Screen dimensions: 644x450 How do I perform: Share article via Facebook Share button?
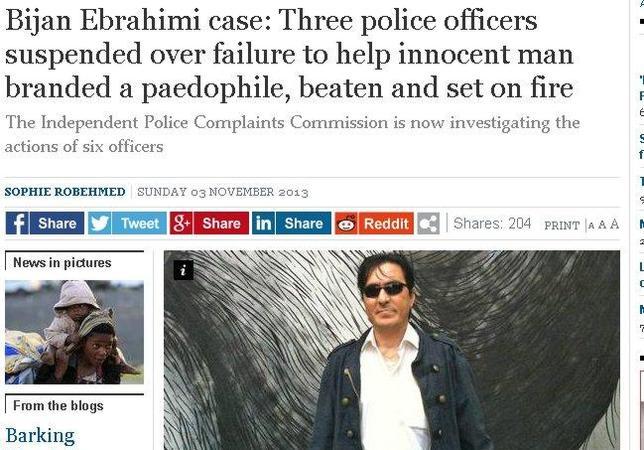tap(57, 223)
